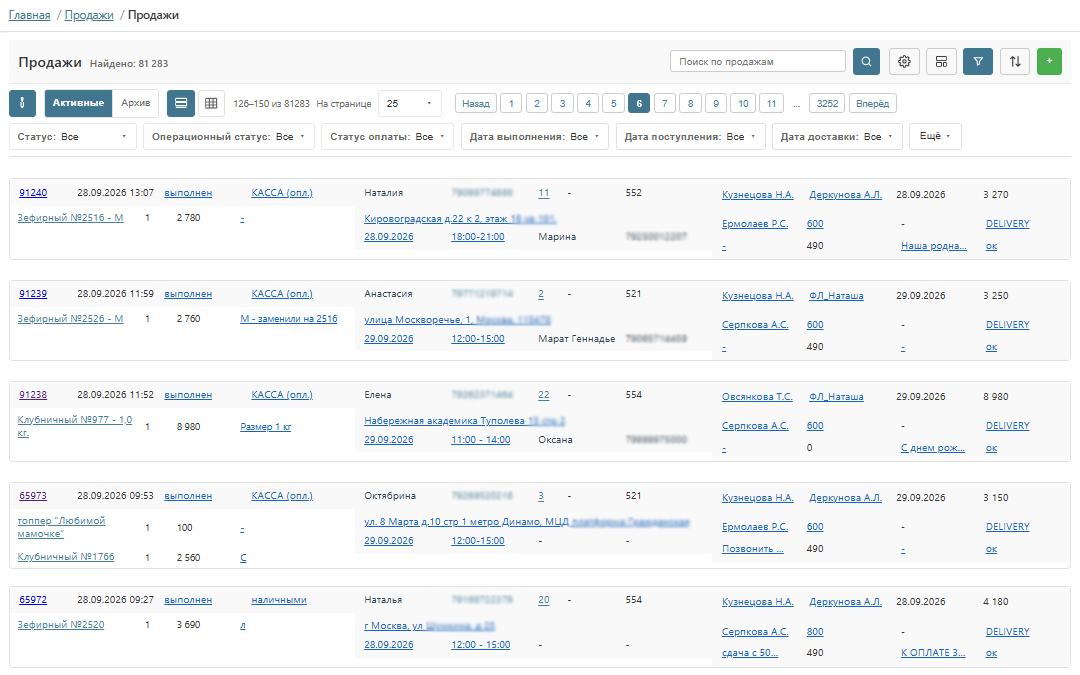The width and height of the screenshot is (1080, 675).
Task: Open Овсянкова Т.С. employee link
Action: pos(757,397)
